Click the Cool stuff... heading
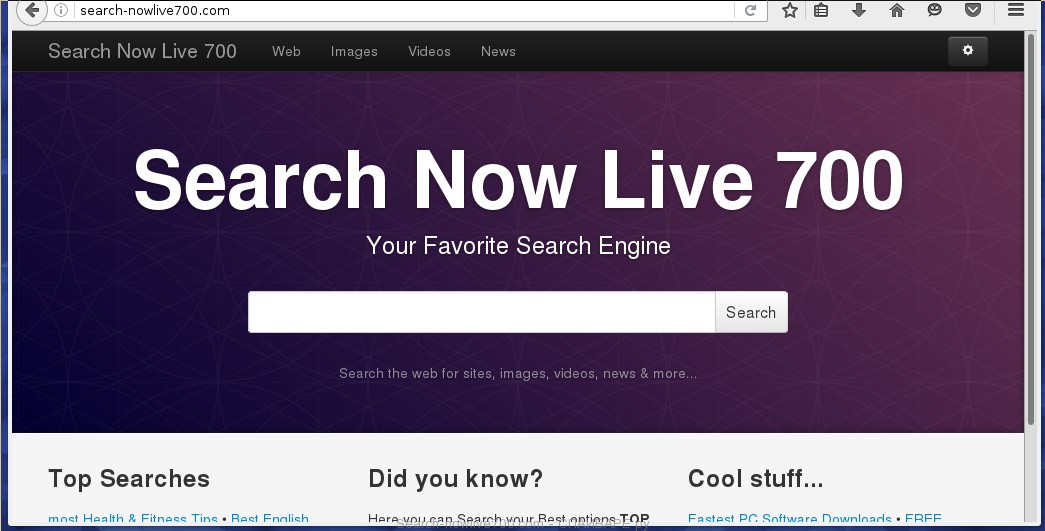The width and height of the screenshot is (1045, 531). click(755, 478)
